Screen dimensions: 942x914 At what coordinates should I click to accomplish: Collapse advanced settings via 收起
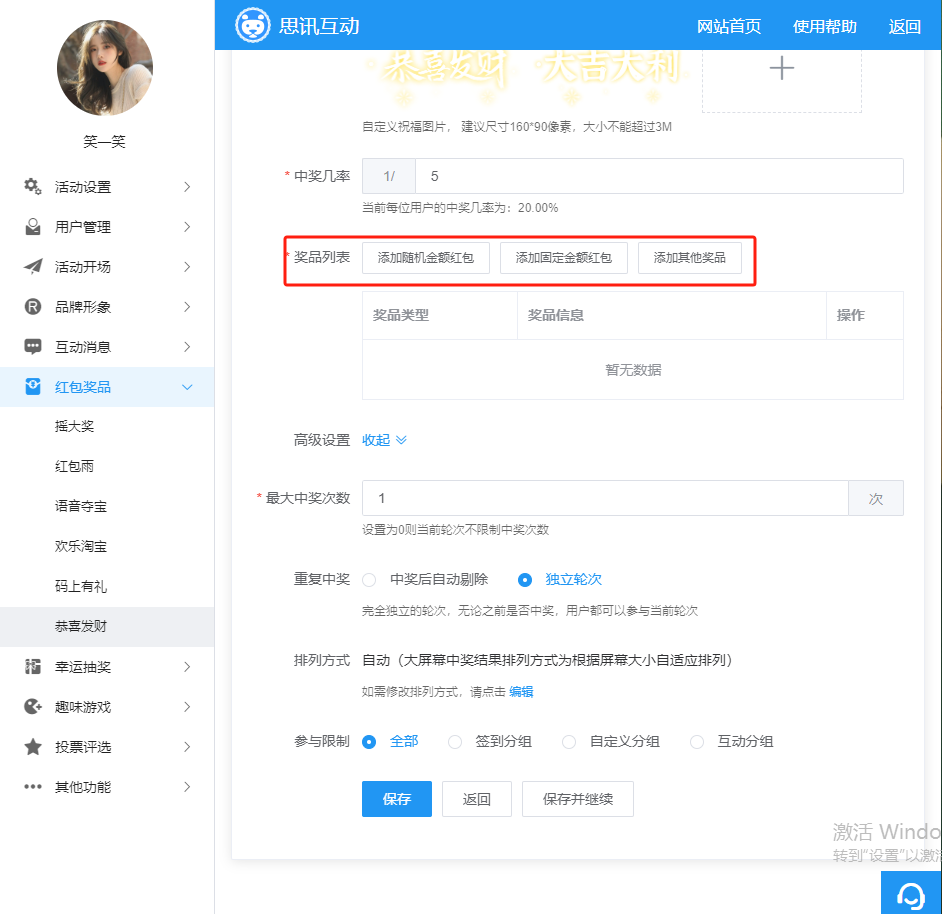point(384,440)
